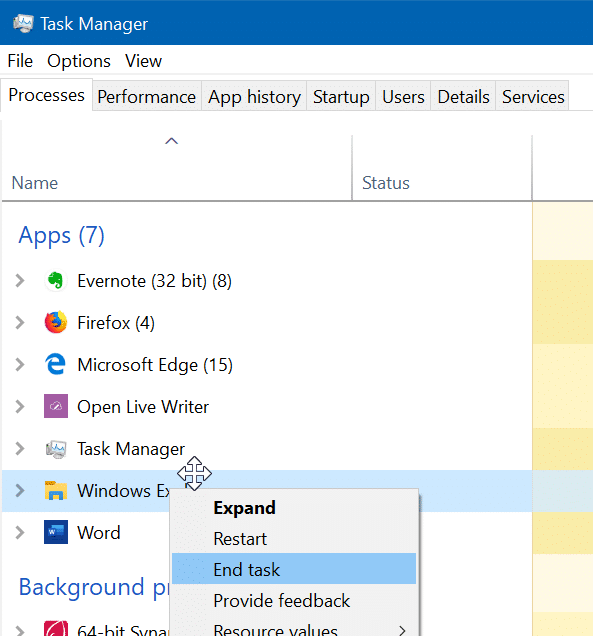Click the sort direction arrow above Name
593x636 pixels.
click(x=172, y=141)
